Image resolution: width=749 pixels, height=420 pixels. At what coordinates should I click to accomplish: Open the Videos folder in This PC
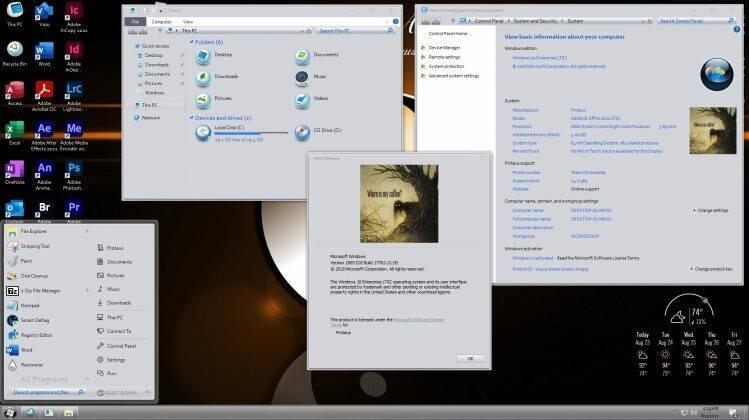coord(312,99)
